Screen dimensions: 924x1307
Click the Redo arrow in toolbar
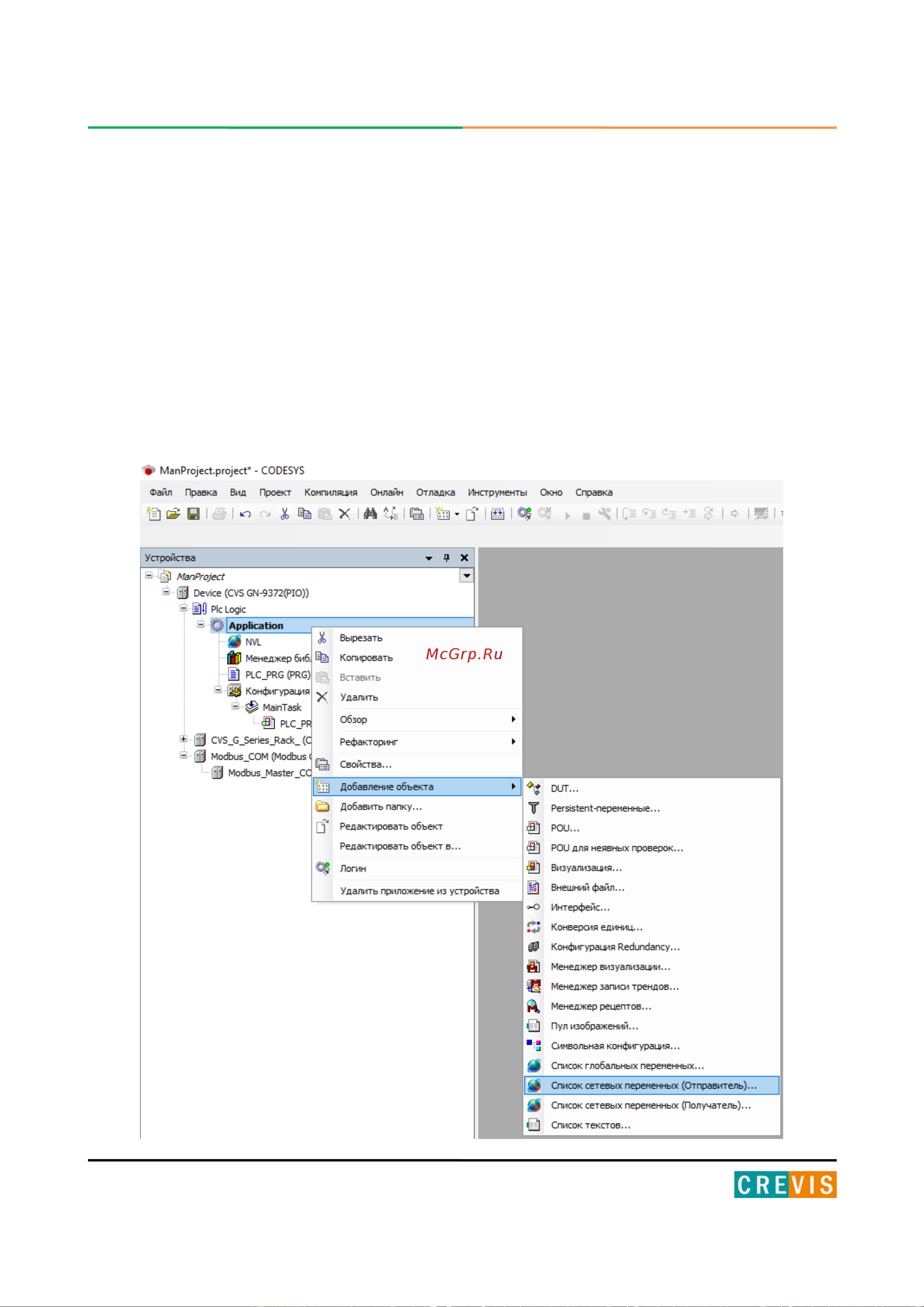265,514
